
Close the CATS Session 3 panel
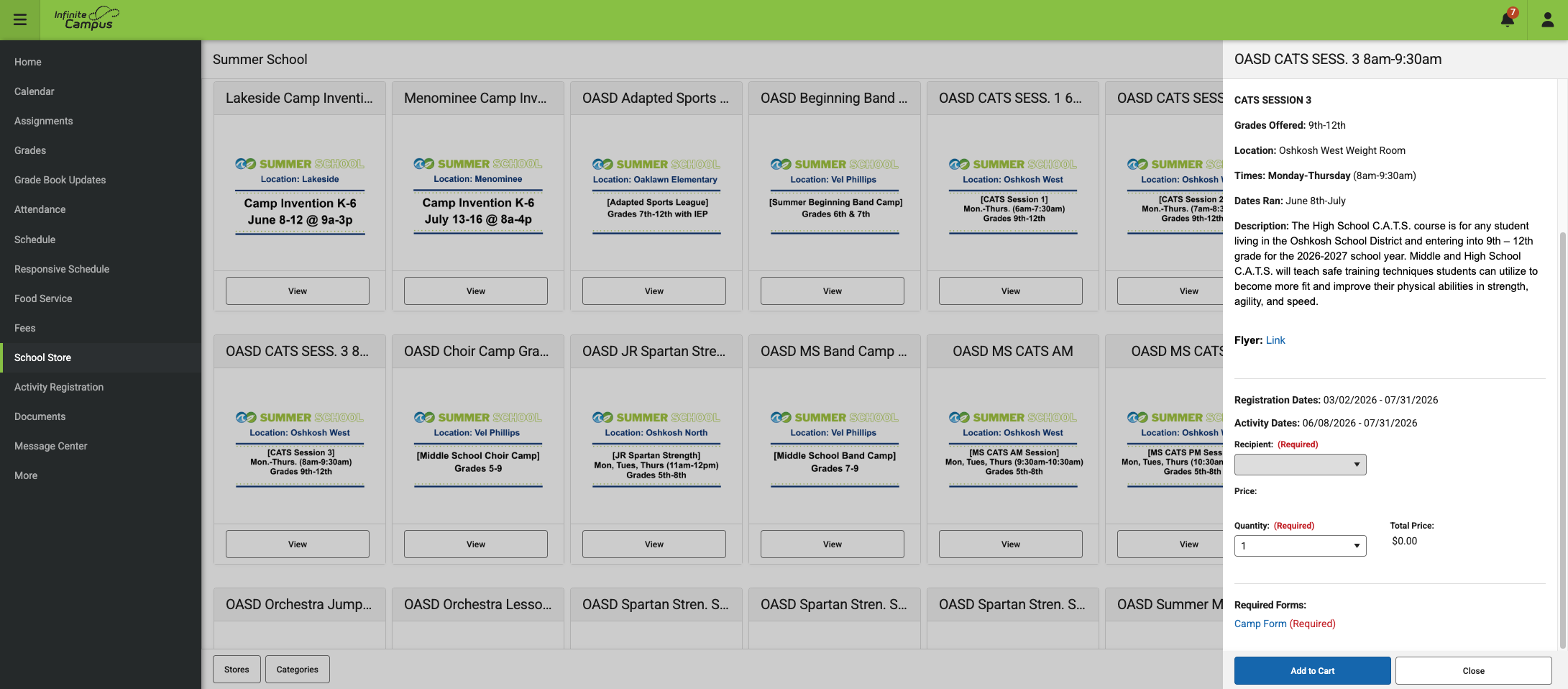click(x=1473, y=670)
